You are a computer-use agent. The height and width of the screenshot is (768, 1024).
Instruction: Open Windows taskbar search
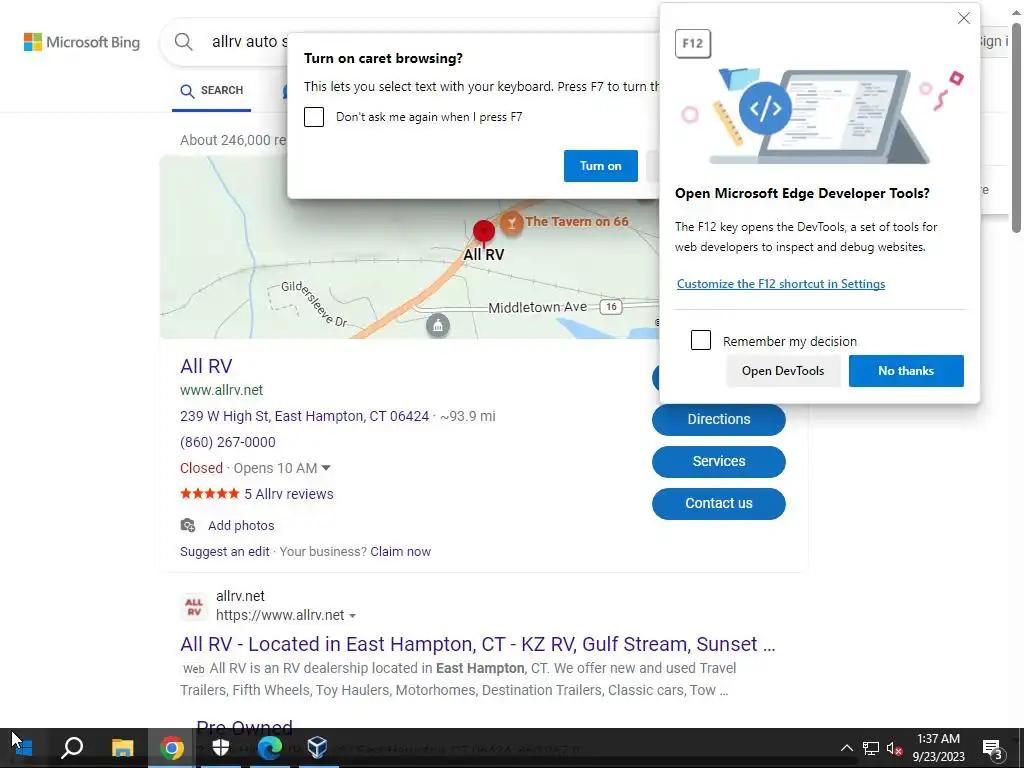(x=72, y=747)
